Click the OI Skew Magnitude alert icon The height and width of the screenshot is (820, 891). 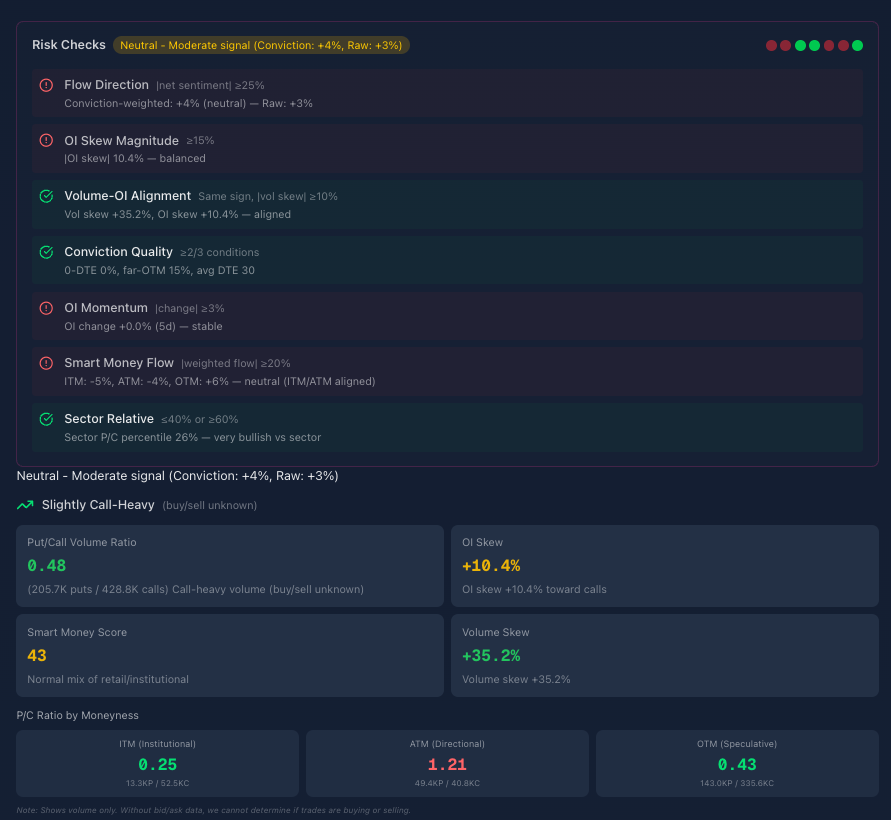pos(46,141)
